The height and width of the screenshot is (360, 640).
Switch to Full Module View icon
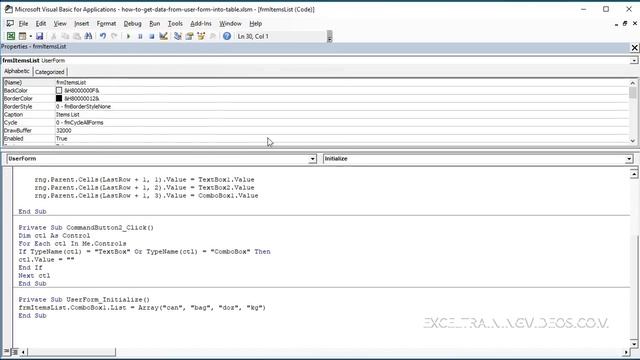pyautogui.click(x=15, y=351)
